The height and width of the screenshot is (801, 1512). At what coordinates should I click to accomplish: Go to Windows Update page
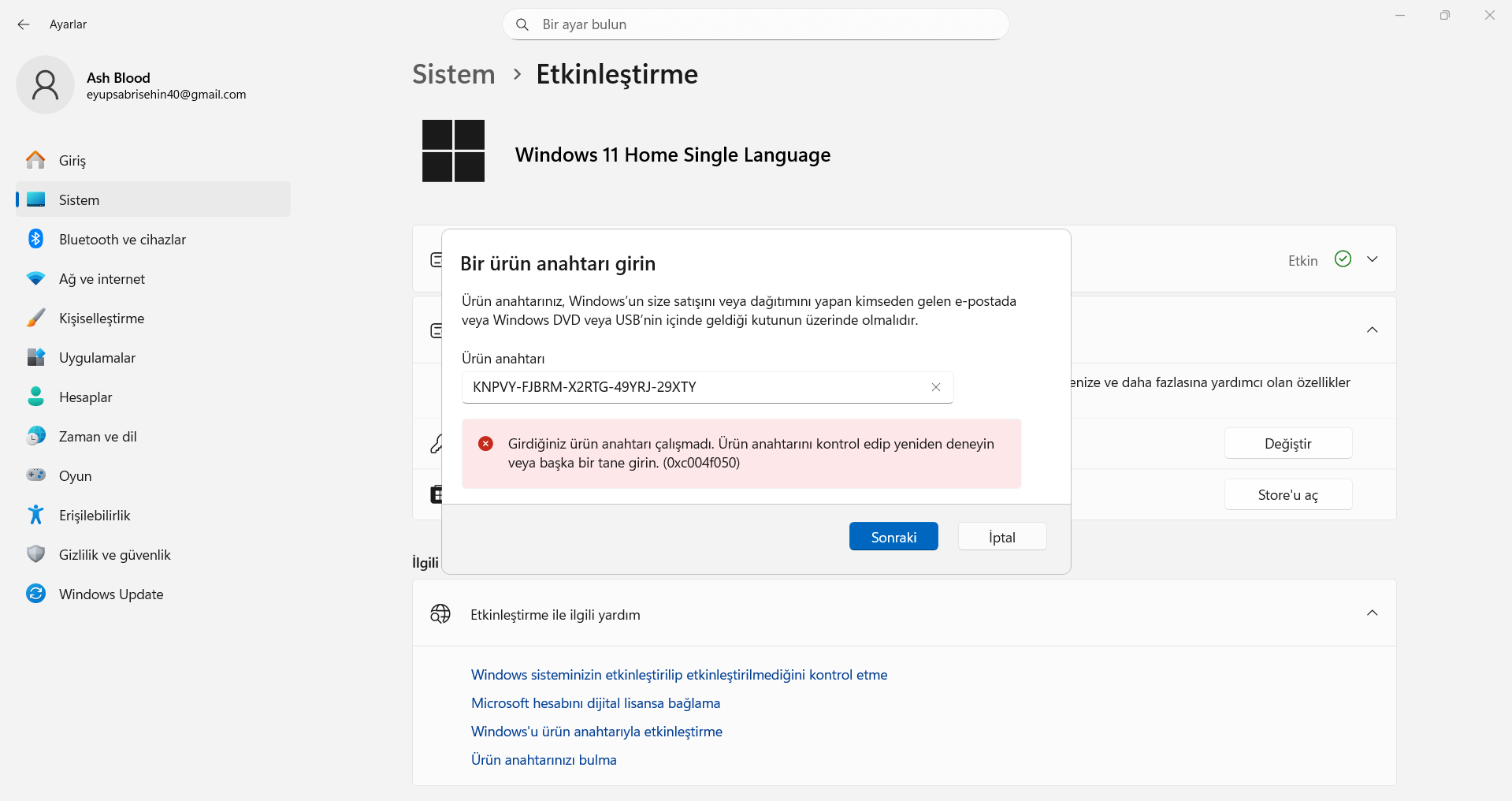tap(153, 594)
